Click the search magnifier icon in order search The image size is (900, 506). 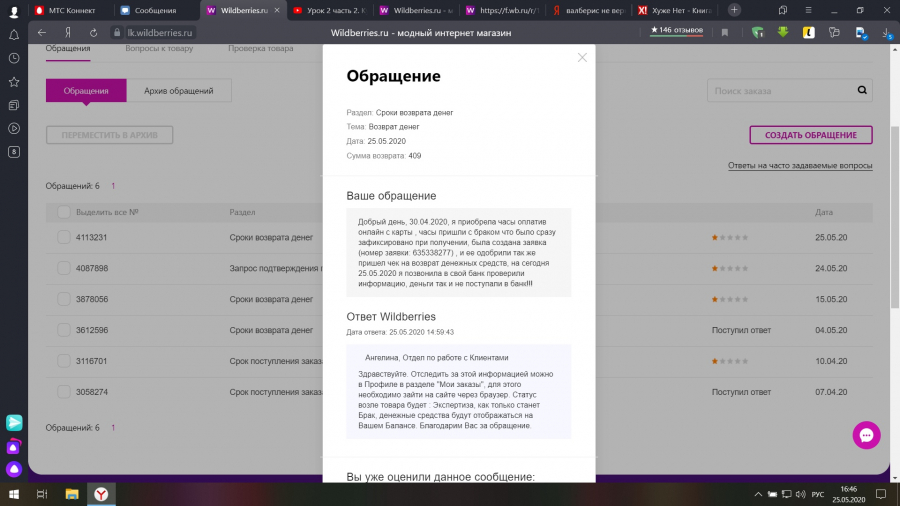click(x=864, y=91)
